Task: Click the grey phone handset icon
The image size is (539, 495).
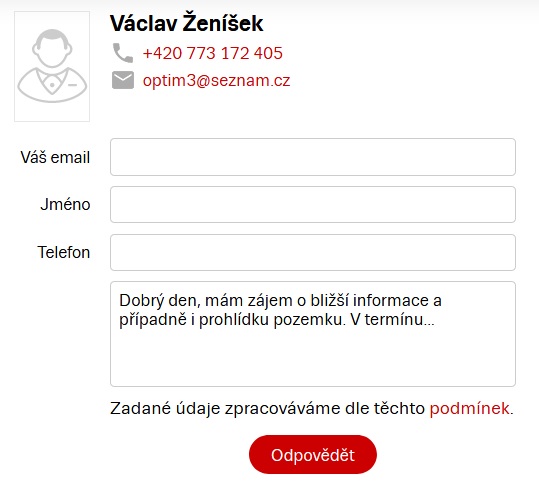Action: click(123, 53)
